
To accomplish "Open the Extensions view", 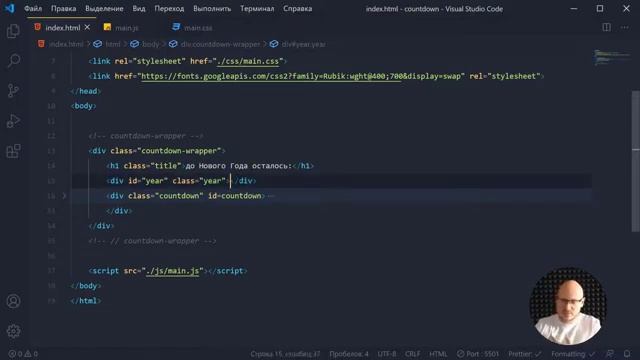I will [13, 151].
